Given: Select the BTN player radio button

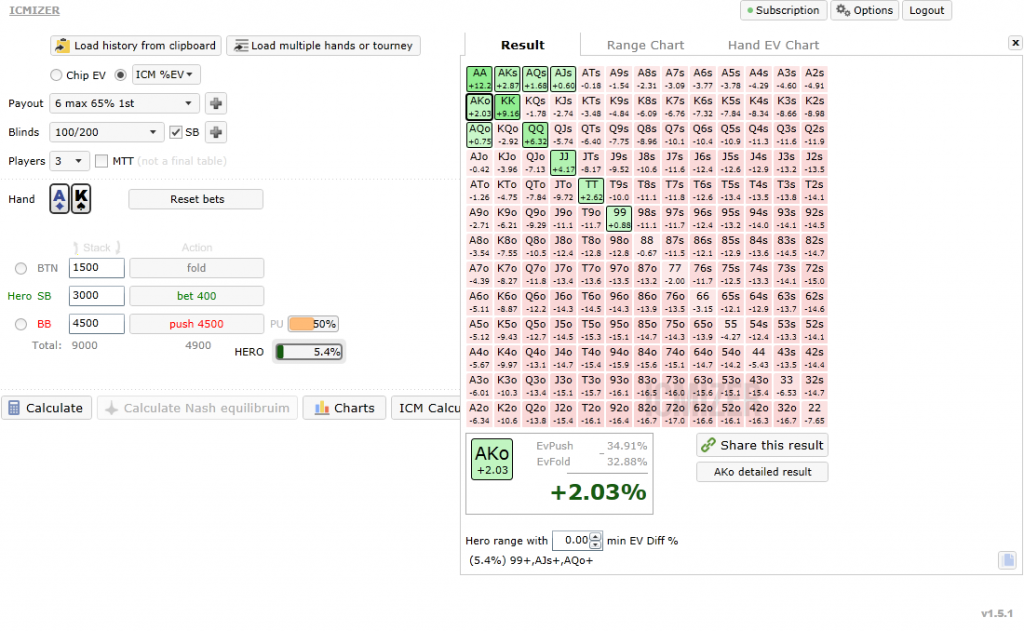Looking at the screenshot, I should (21, 268).
